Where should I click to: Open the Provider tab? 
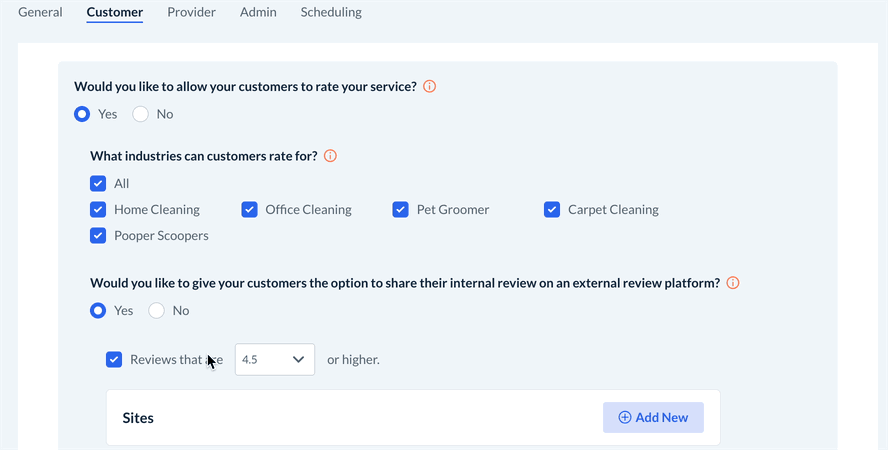[191, 13]
